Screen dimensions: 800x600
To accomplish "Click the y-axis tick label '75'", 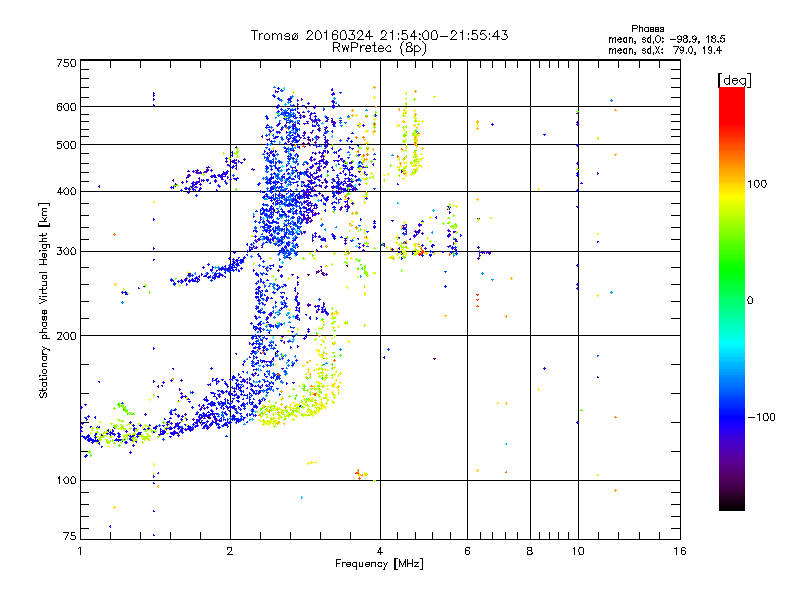I will (x=70, y=536).
